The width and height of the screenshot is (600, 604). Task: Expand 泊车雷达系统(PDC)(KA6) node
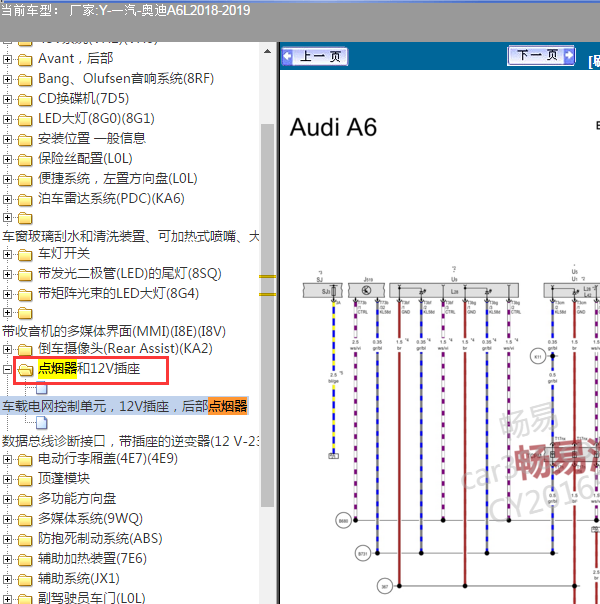(7, 199)
